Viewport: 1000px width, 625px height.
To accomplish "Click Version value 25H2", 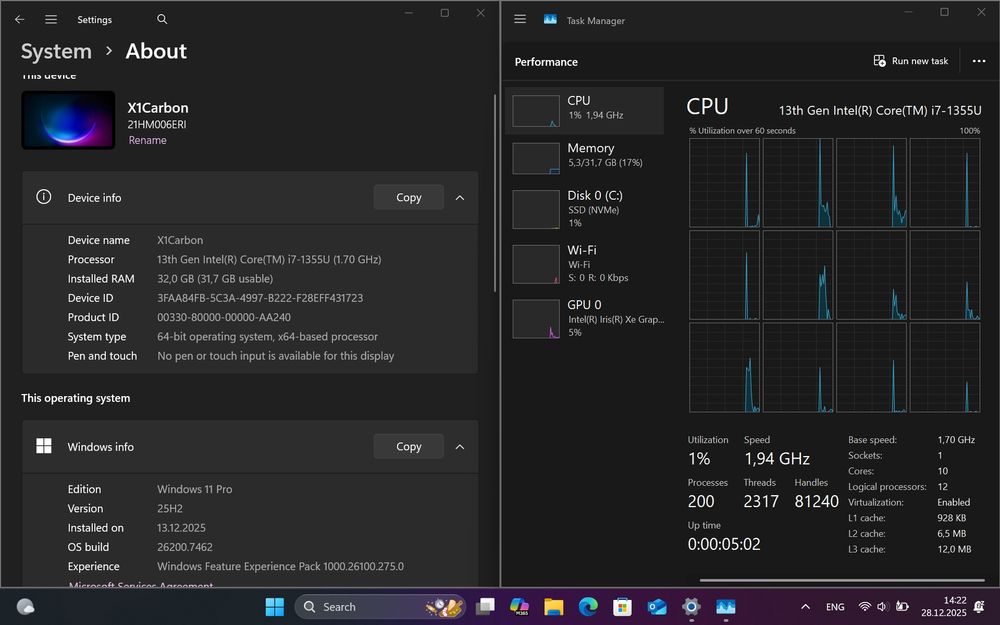I will click(x=170, y=508).
